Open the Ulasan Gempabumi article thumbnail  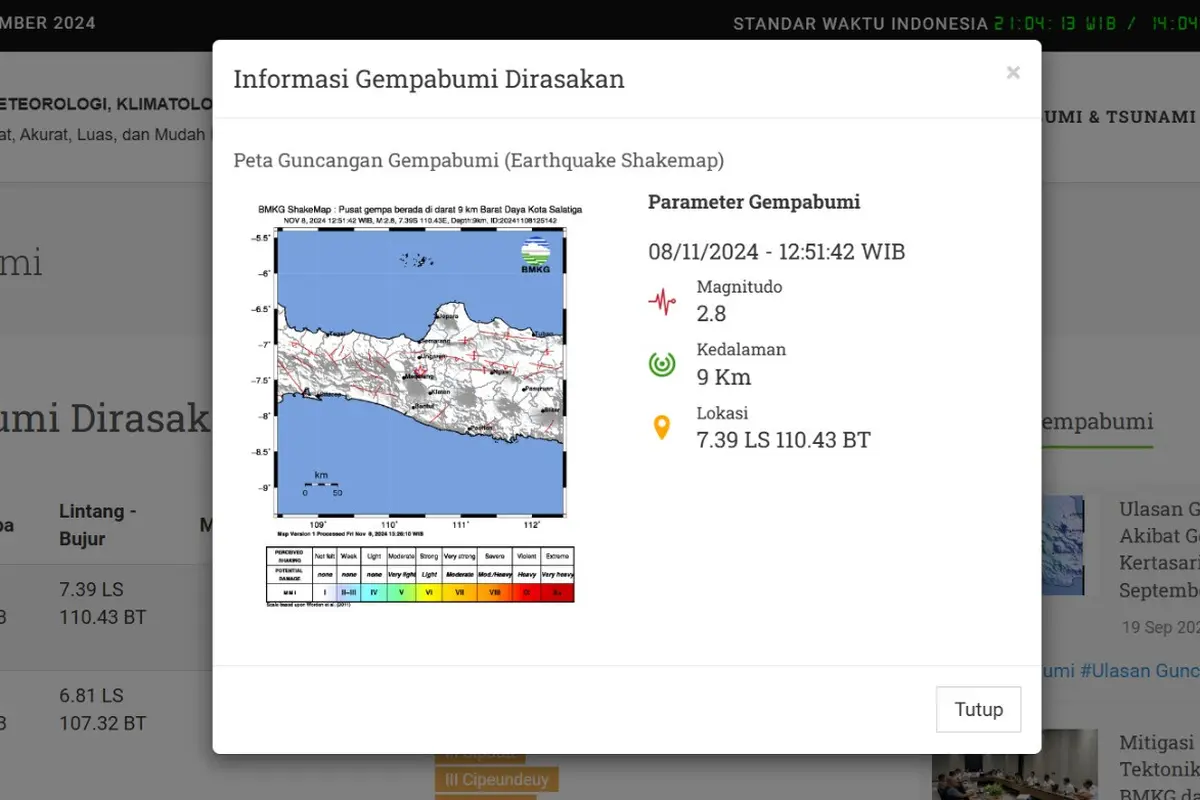pyautogui.click(x=1063, y=546)
